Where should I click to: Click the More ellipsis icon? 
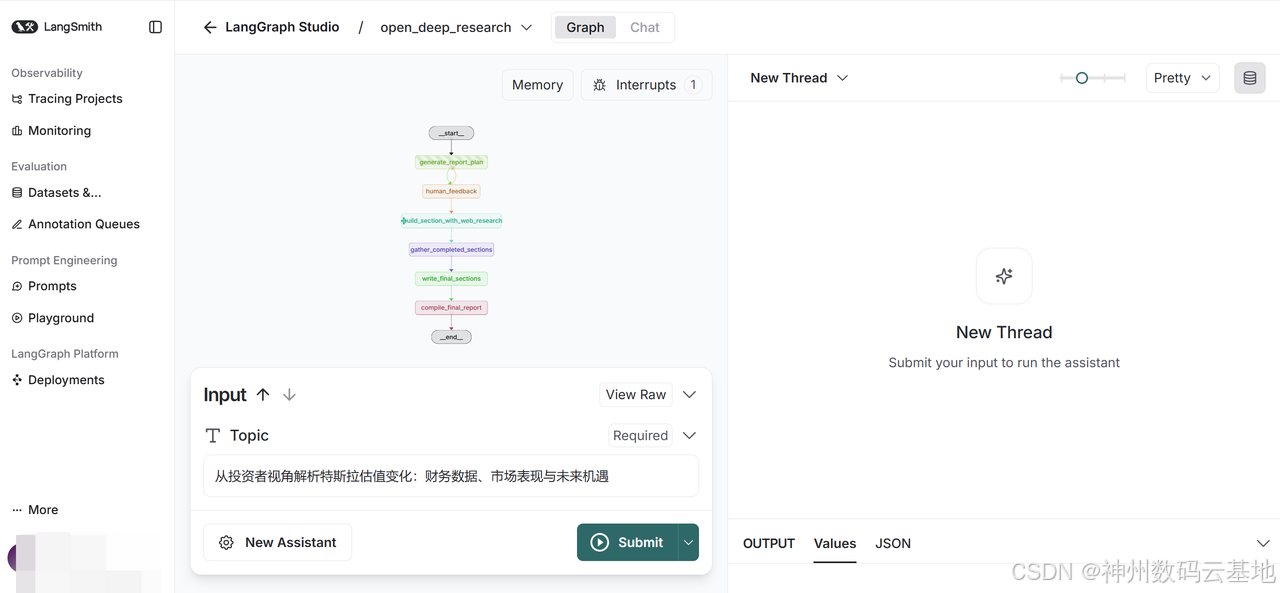pos(17,510)
